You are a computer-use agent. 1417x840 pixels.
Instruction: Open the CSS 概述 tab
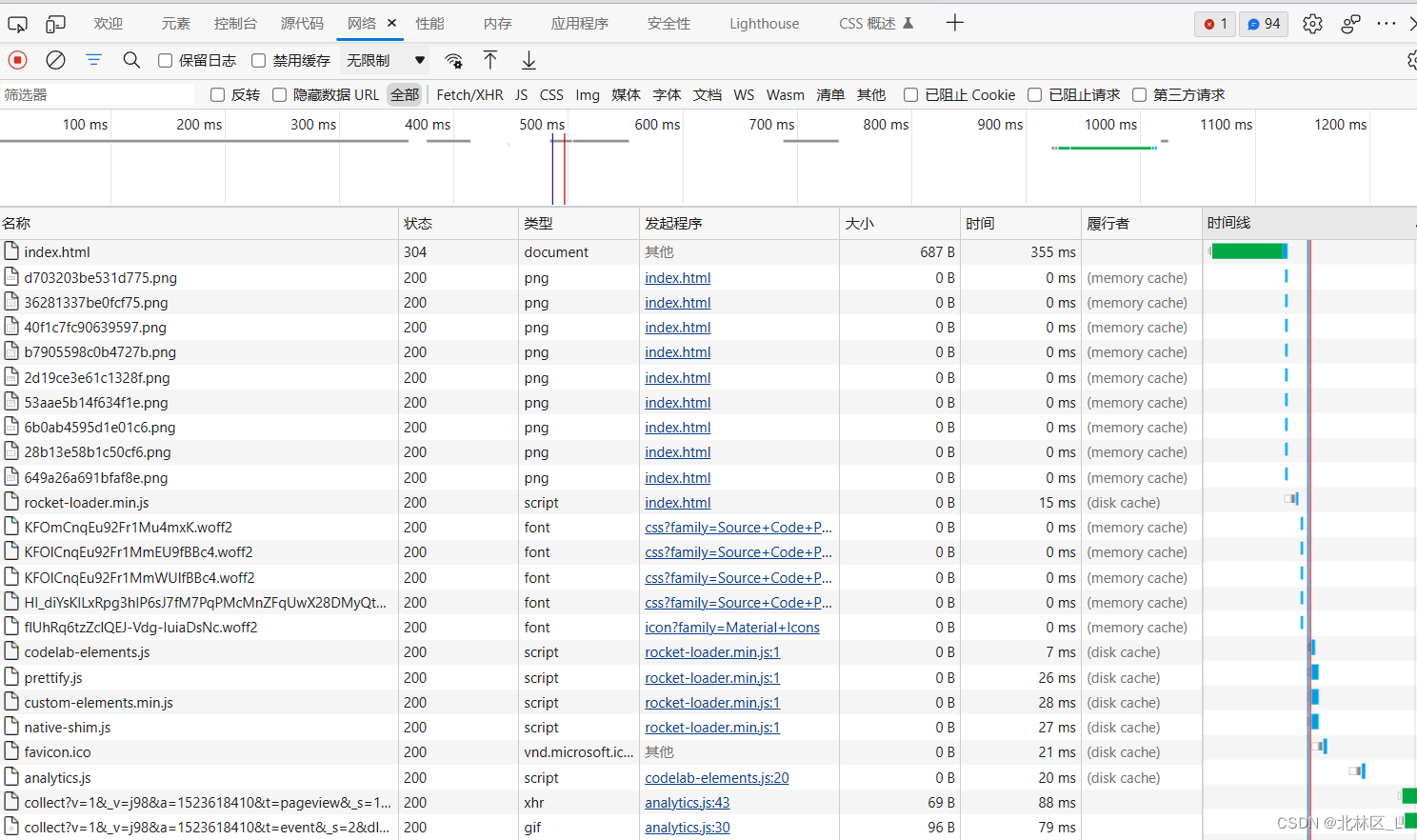point(876,23)
